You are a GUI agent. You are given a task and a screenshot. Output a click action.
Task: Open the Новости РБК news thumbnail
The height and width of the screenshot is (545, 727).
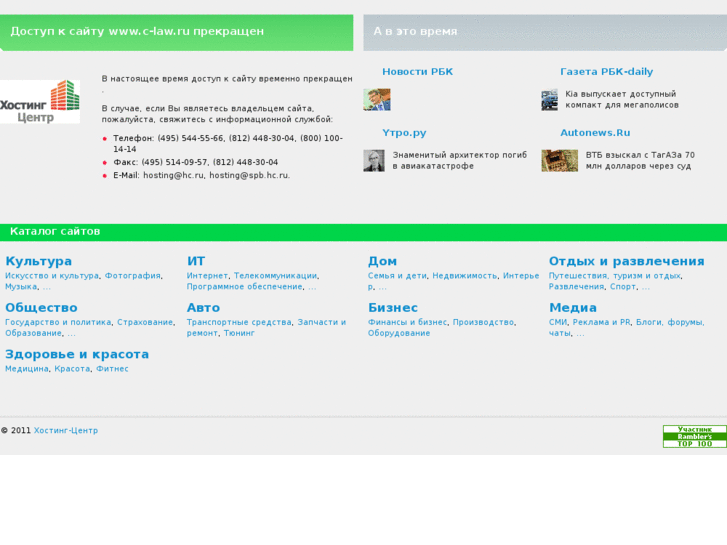[x=376, y=99]
